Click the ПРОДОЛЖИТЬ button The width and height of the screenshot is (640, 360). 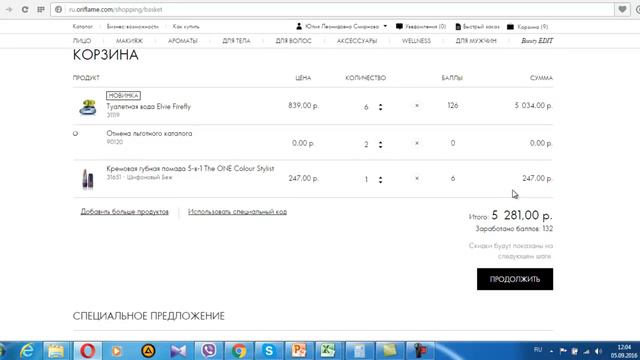pos(515,279)
